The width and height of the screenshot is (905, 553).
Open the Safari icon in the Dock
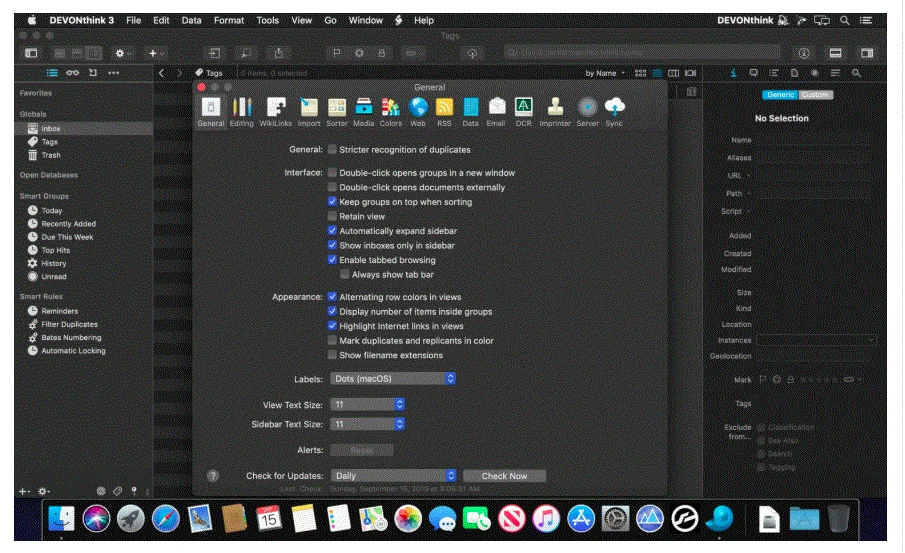pos(166,518)
